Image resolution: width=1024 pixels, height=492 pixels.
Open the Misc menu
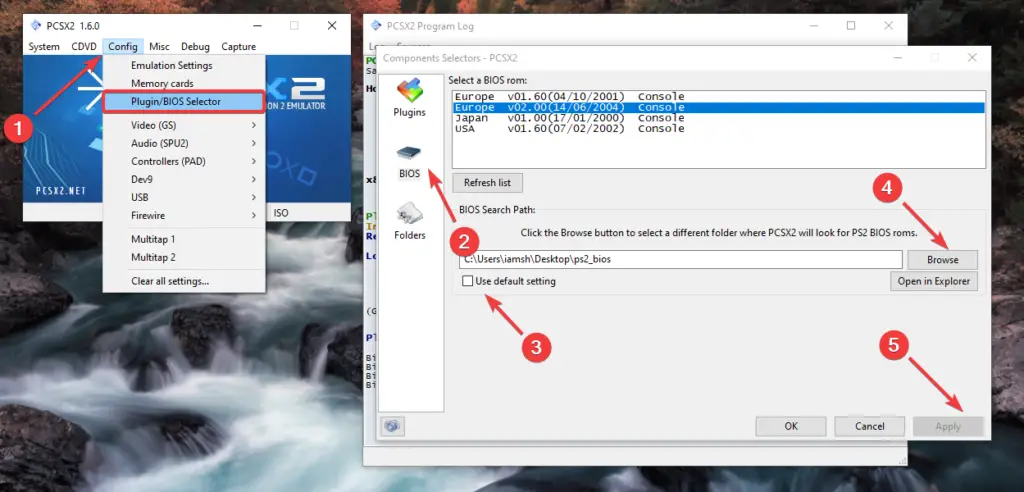(159, 46)
